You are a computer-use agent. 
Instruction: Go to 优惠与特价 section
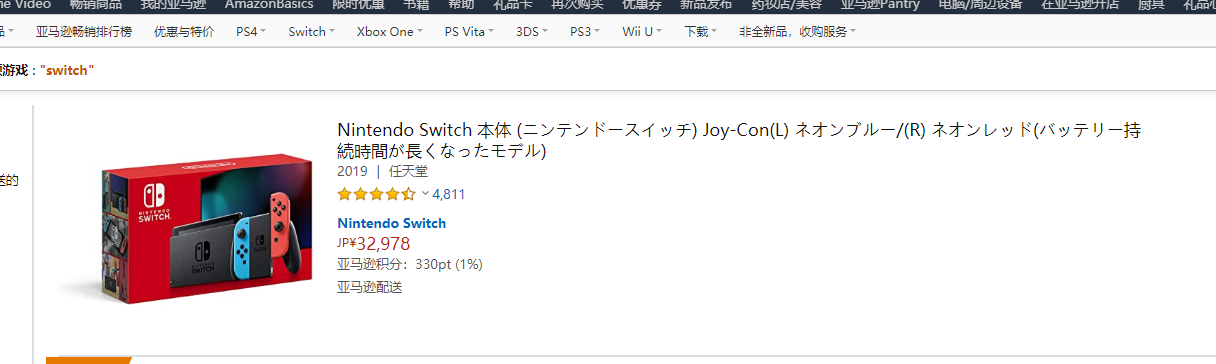coord(184,31)
